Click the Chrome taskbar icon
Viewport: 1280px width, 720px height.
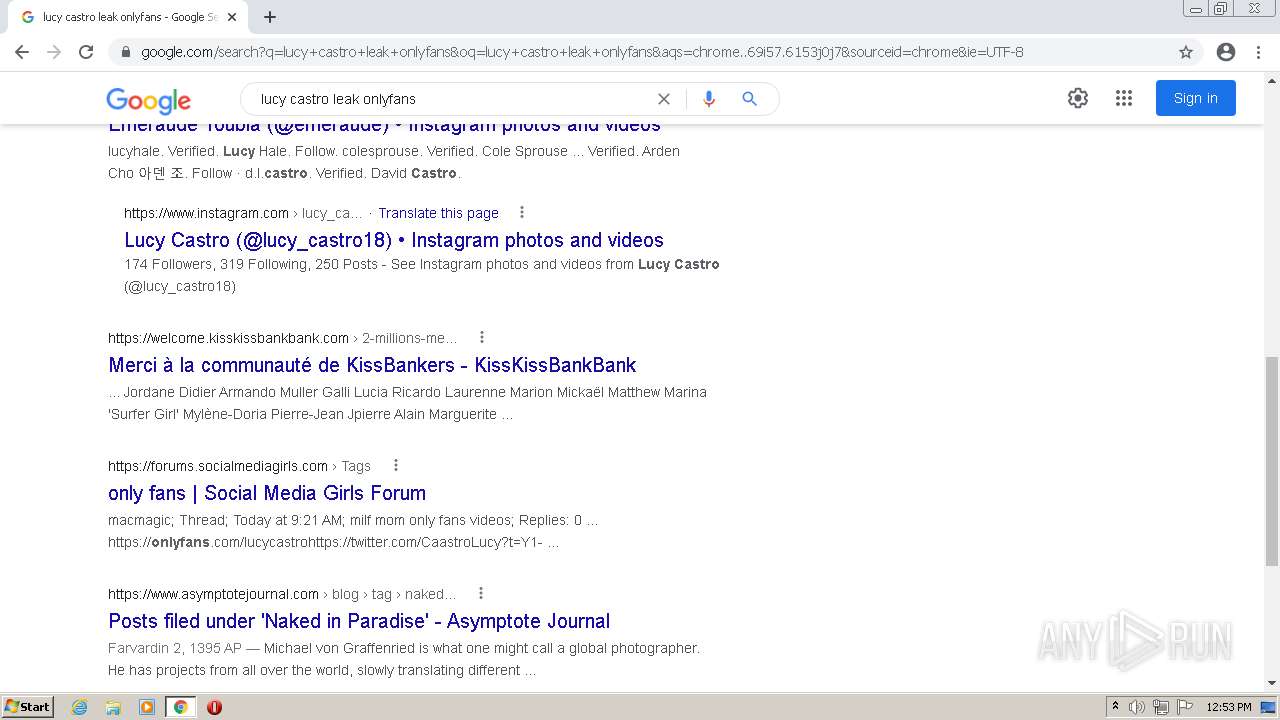pos(180,707)
